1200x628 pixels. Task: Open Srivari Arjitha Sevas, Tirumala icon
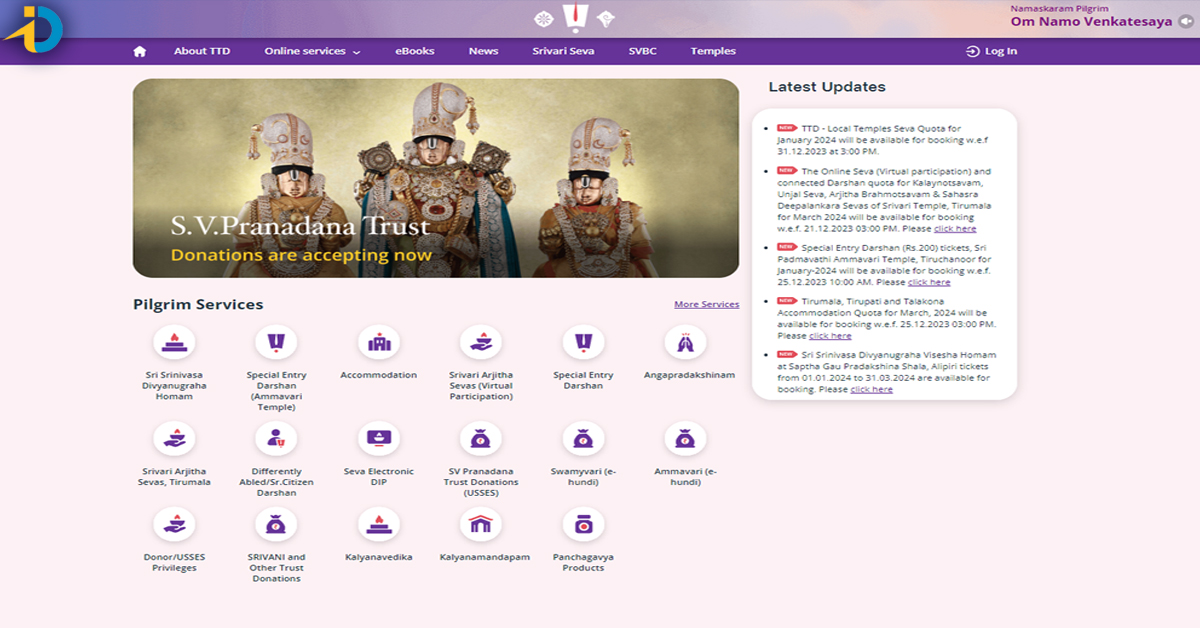(175, 440)
